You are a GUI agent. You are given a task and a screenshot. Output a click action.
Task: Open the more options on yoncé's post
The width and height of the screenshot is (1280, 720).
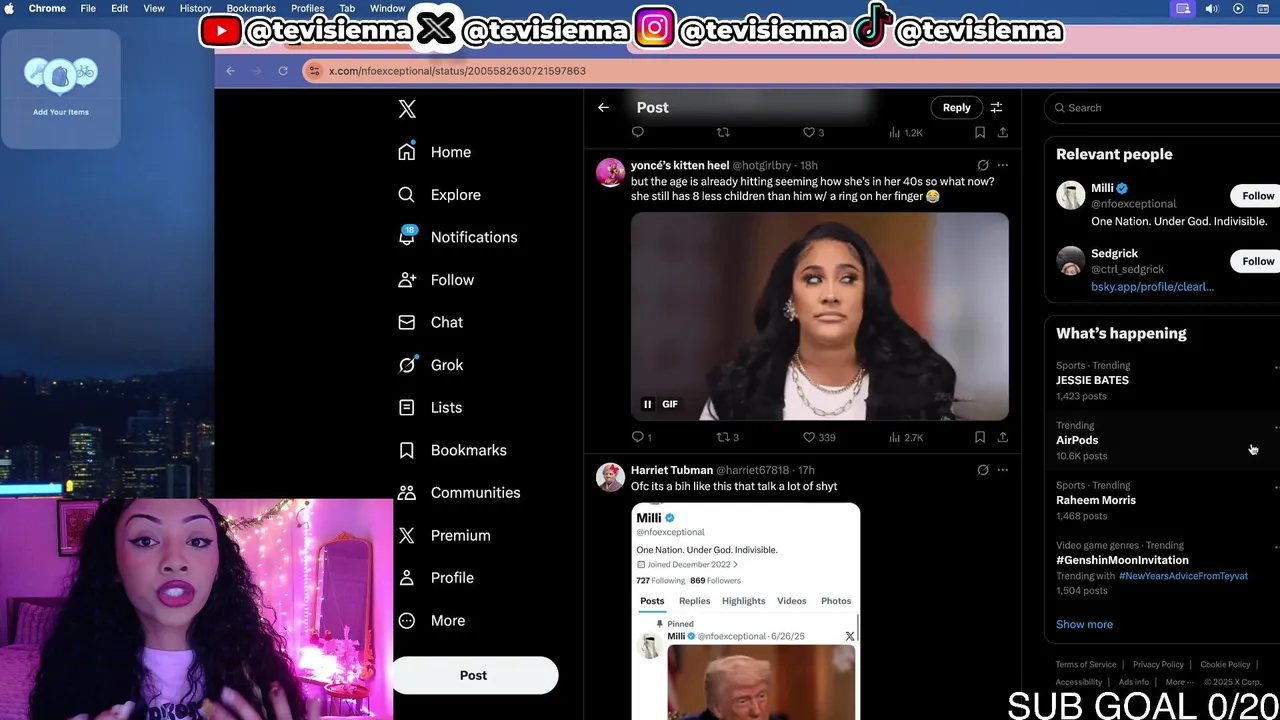click(1002, 165)
